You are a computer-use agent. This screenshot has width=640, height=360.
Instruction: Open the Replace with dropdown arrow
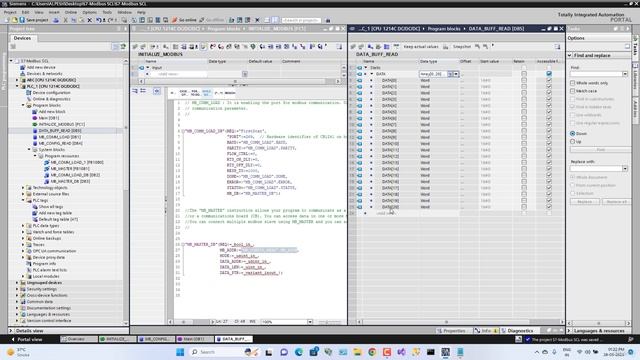[x=625, y=169]
